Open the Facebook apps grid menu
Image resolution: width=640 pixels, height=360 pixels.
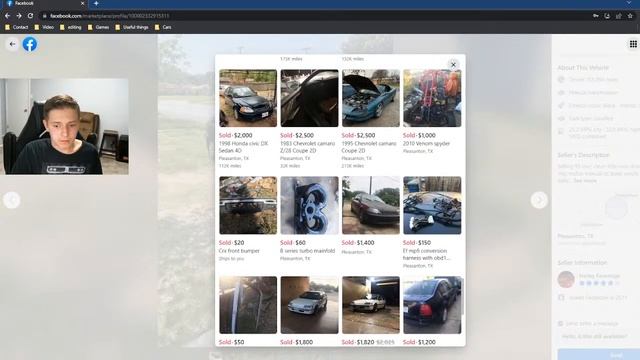coord(633,44)
